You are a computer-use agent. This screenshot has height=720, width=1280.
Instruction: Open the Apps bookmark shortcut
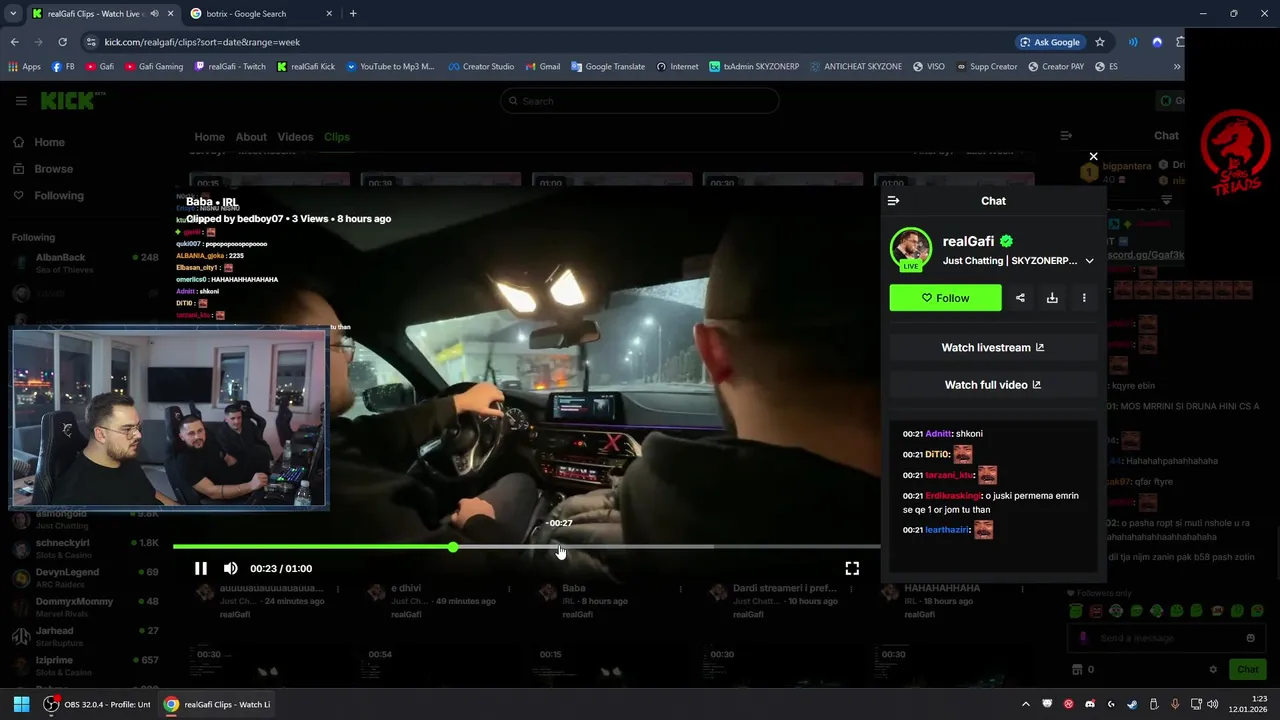coord(24,67)
